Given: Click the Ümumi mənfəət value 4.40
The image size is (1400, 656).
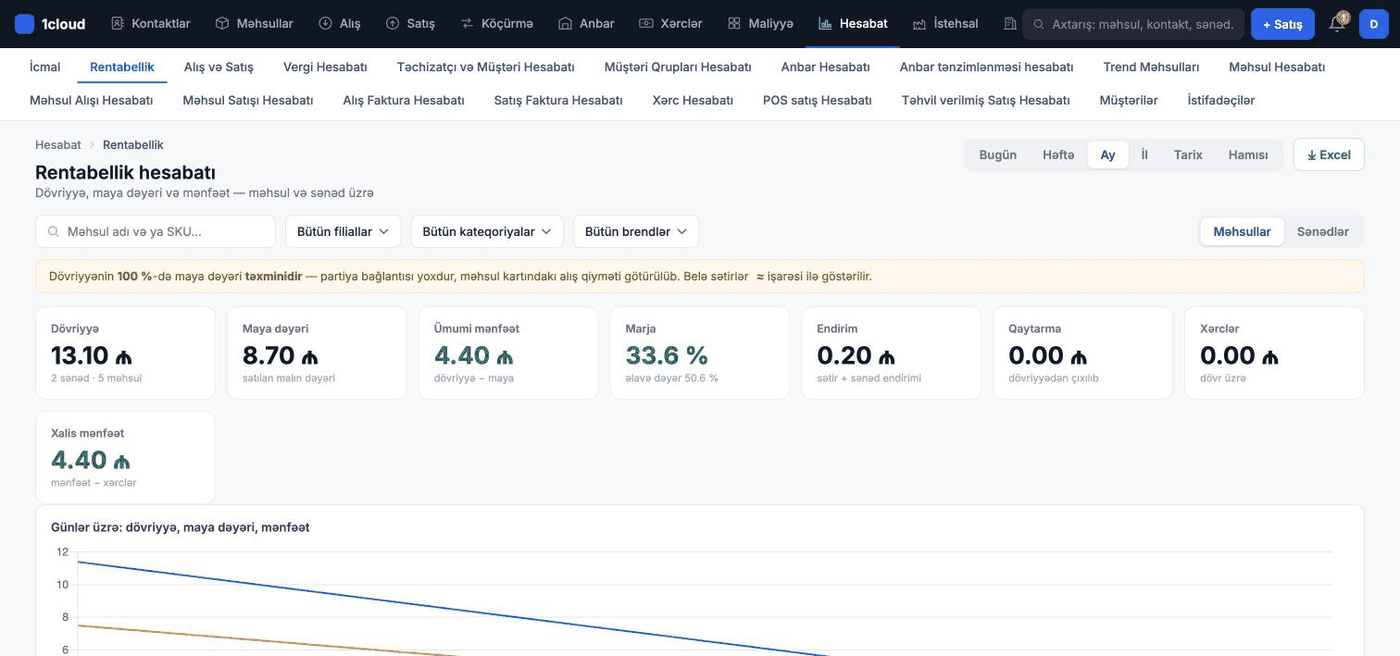Looking at the screenshot, I should [474, 355].
